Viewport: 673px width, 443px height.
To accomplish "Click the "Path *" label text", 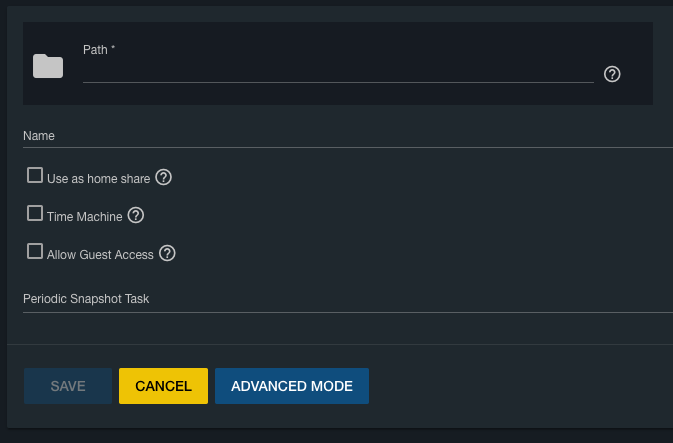I will pyautogui.click(x=99, y=49).
